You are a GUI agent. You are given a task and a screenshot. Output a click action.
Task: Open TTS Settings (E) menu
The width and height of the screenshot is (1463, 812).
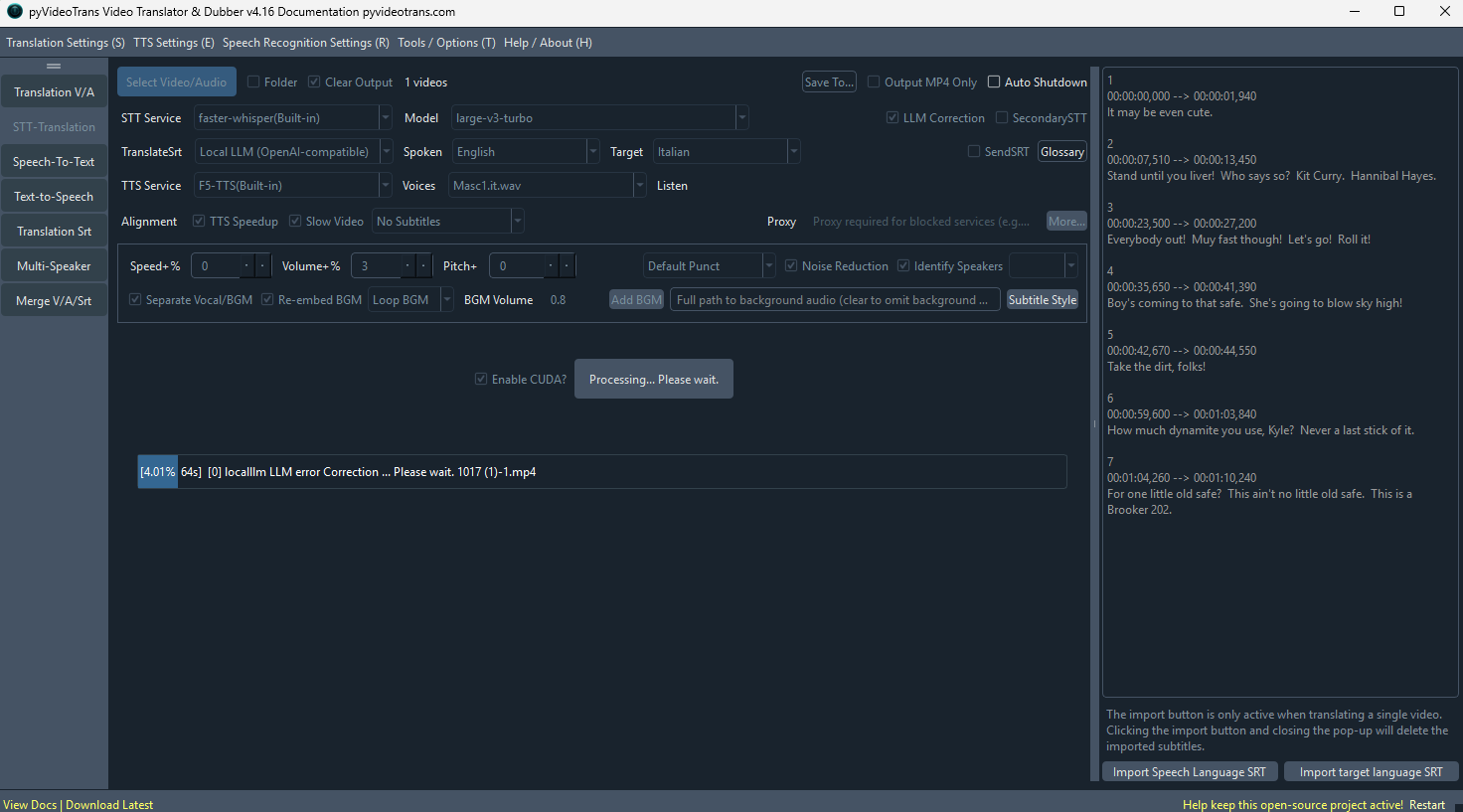[174, 43]
